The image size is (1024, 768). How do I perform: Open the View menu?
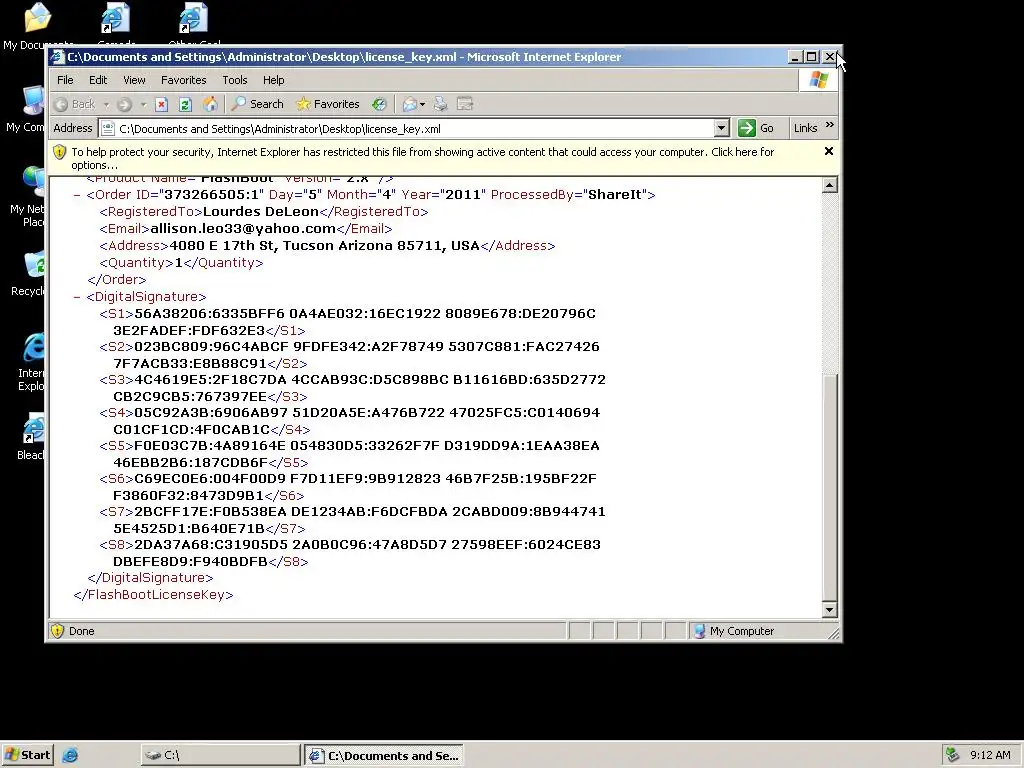pos(135,80)
